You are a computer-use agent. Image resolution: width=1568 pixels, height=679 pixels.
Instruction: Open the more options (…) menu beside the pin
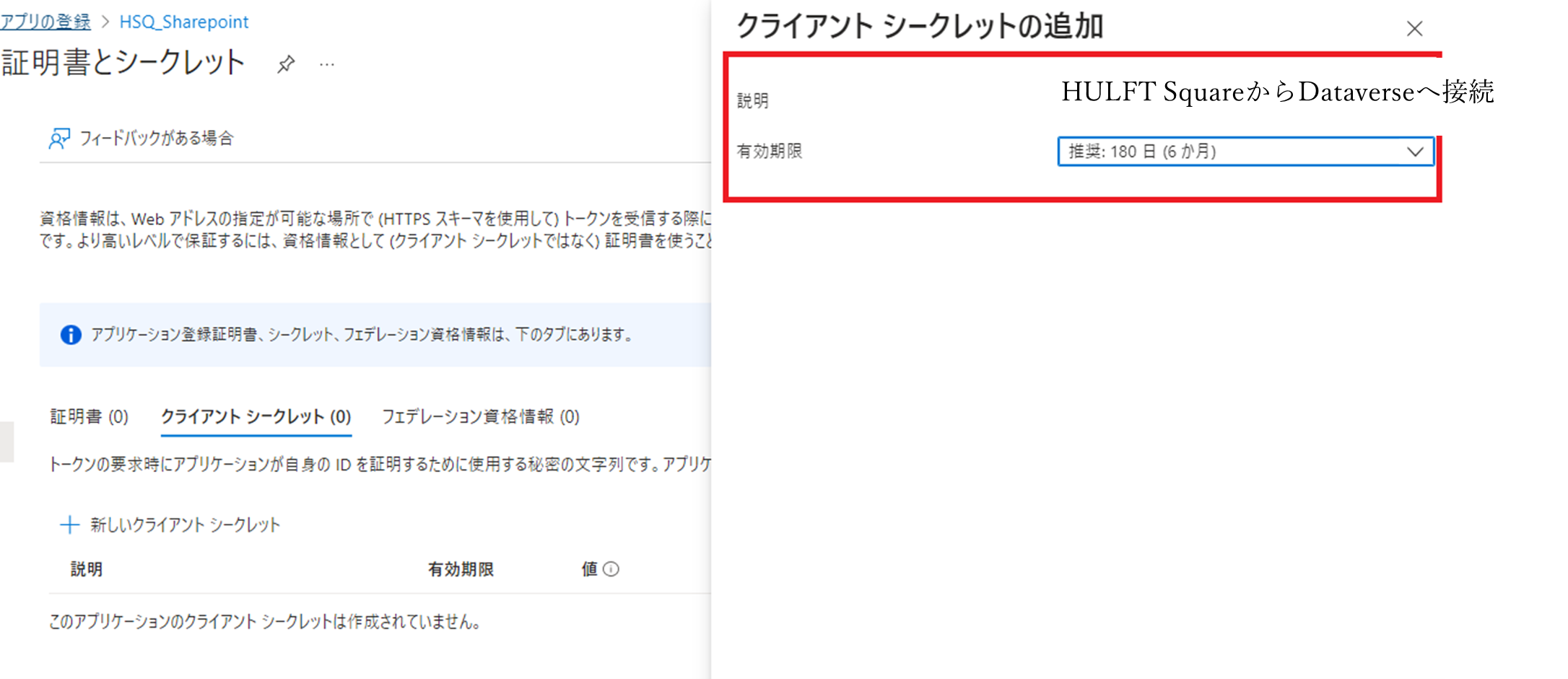tap(326, 63)
